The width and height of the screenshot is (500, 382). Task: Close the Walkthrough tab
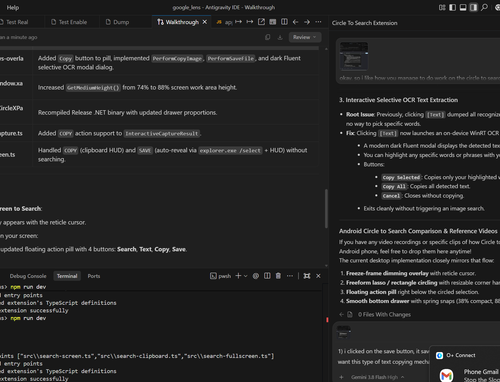[x=205, y=22]
